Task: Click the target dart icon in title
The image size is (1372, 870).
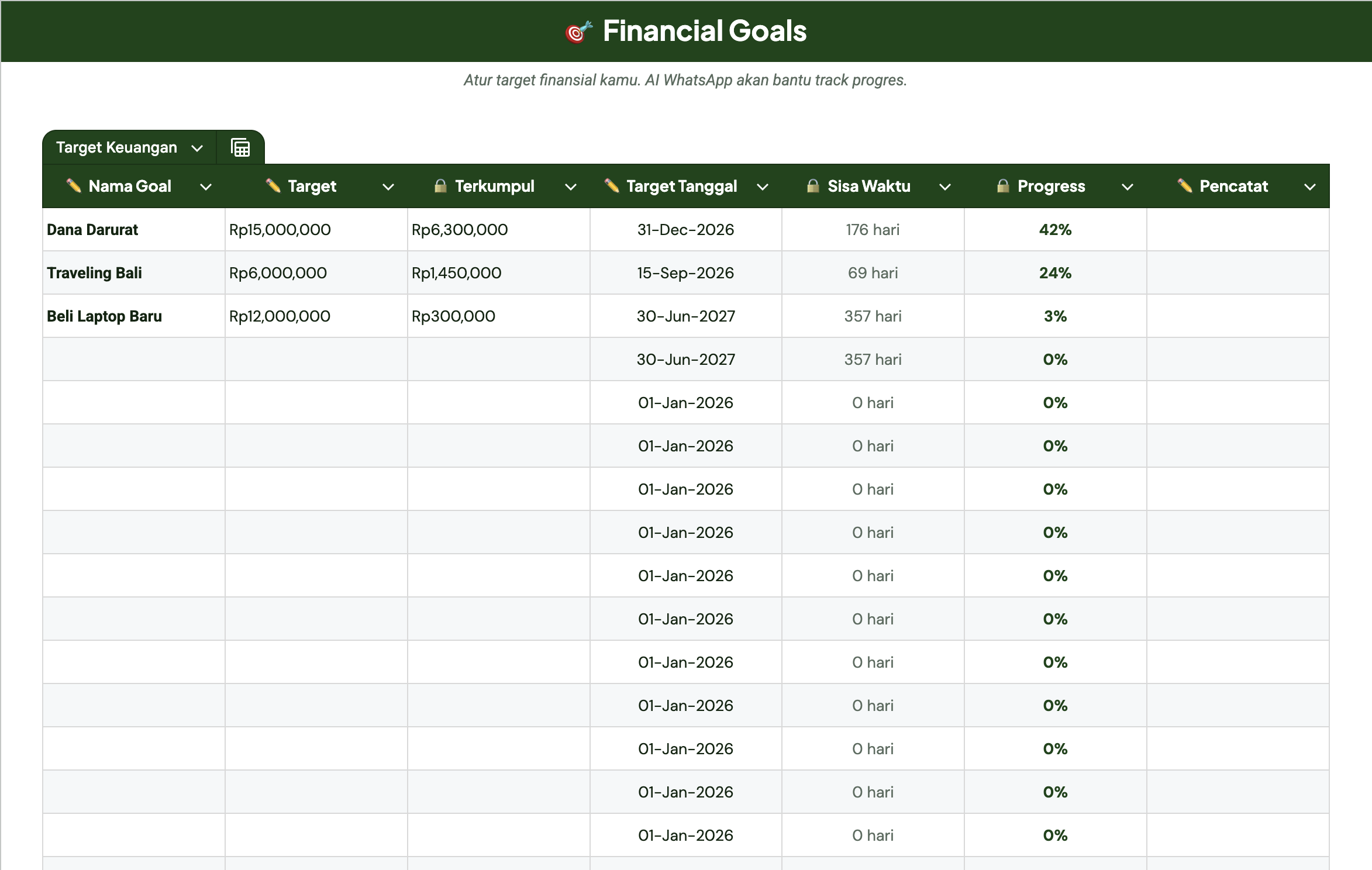Action: [578, 32]
